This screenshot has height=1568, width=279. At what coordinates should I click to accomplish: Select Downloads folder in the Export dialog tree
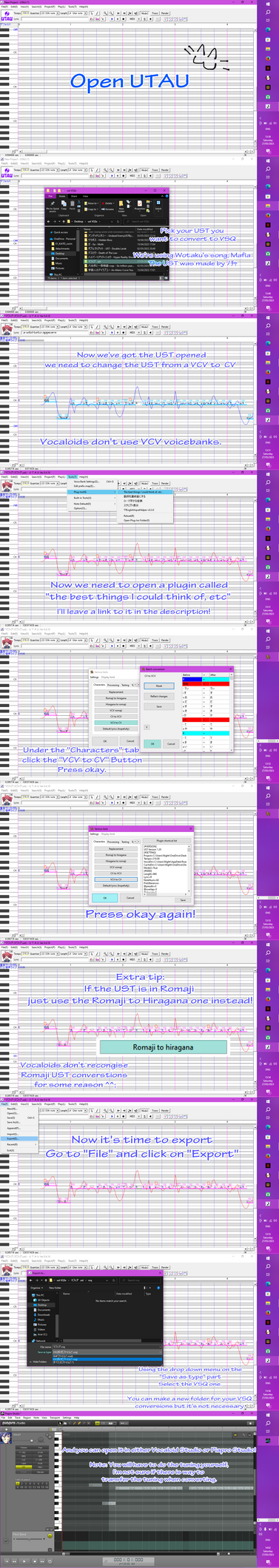click(x=44, y=1314)
